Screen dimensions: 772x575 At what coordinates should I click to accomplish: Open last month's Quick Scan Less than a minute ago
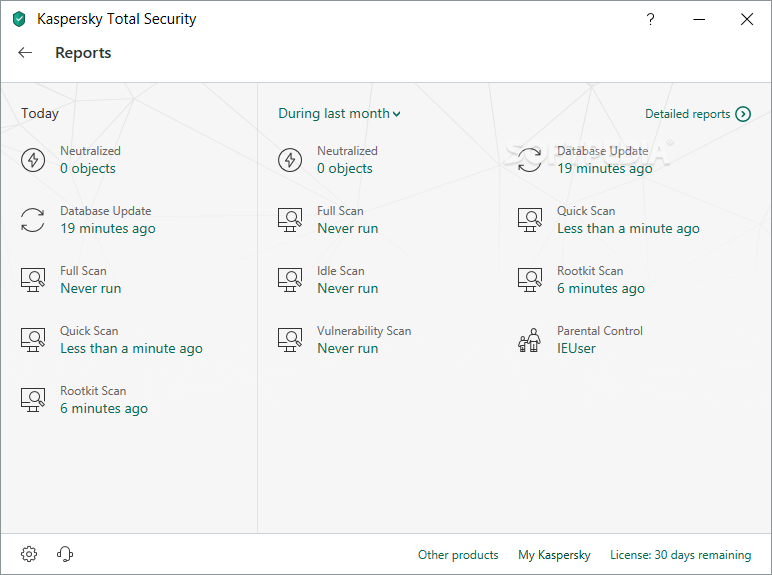(628, 228)
